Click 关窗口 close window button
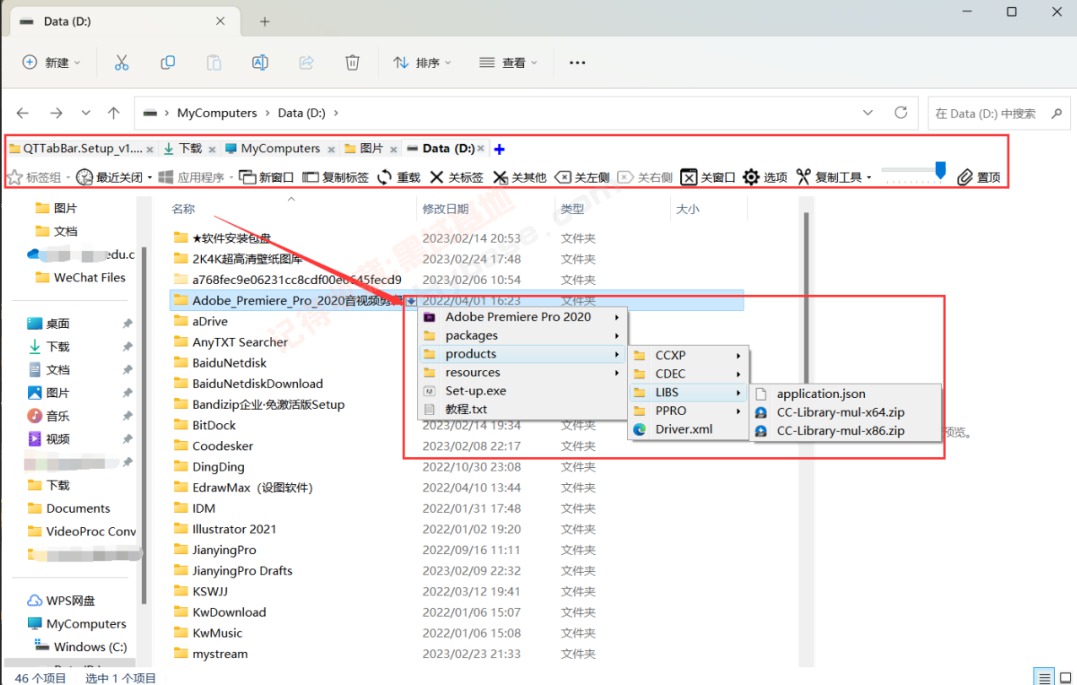1077x685 pixels. [708, 177]
